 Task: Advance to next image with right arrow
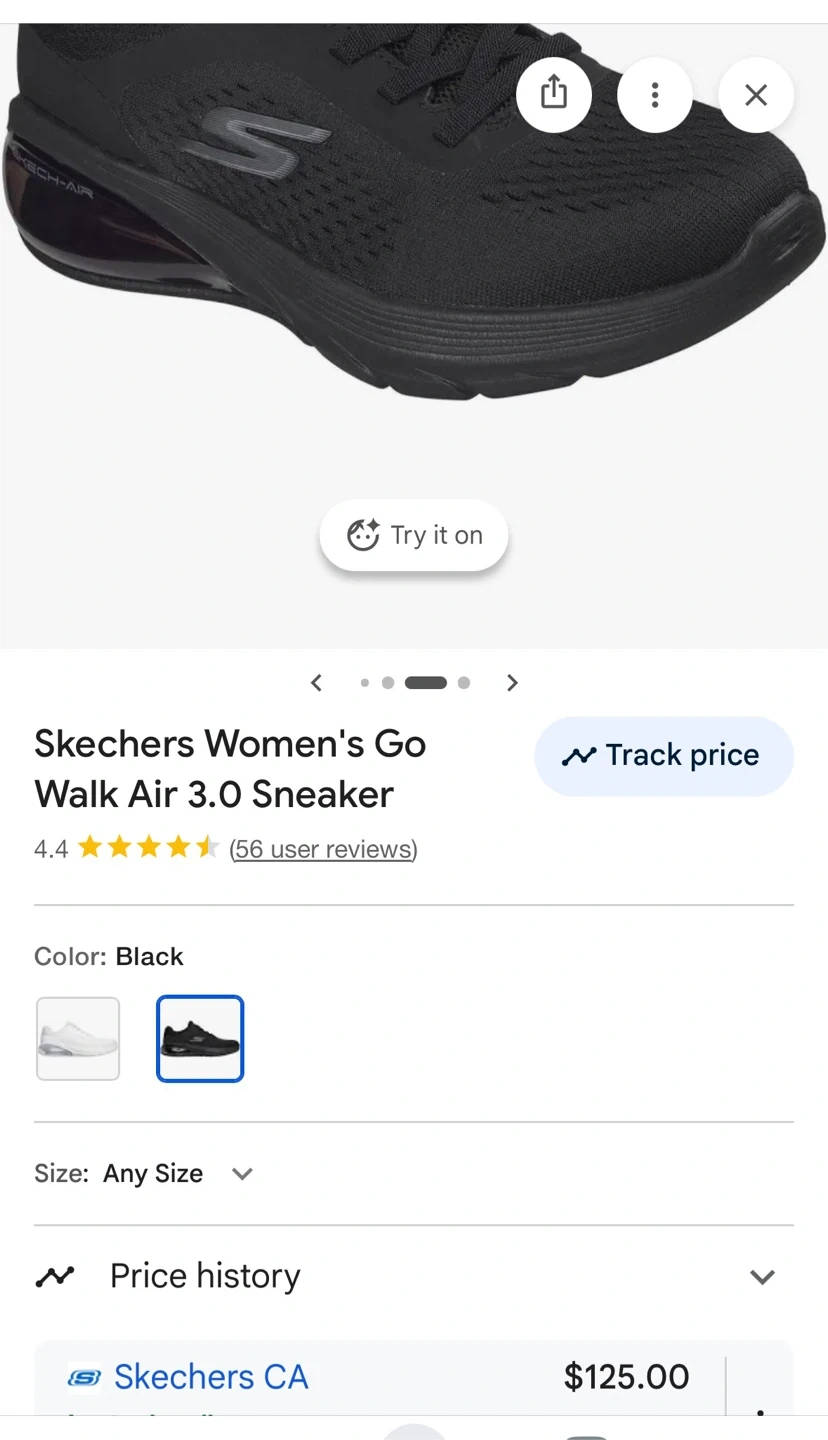click(512, 683)
